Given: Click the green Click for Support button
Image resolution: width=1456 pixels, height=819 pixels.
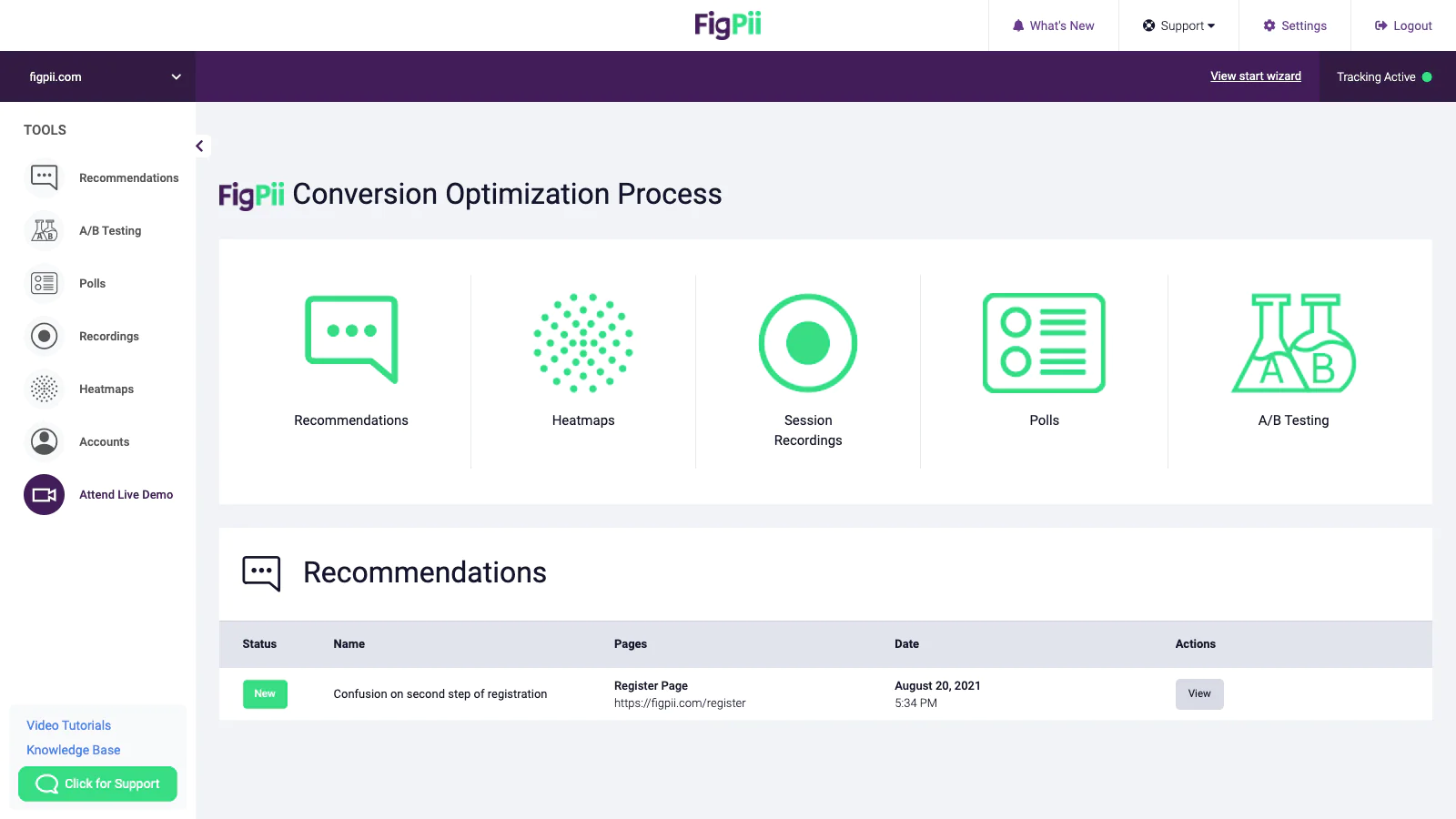Looking at the screenshot, I should (x=97, y=784).
